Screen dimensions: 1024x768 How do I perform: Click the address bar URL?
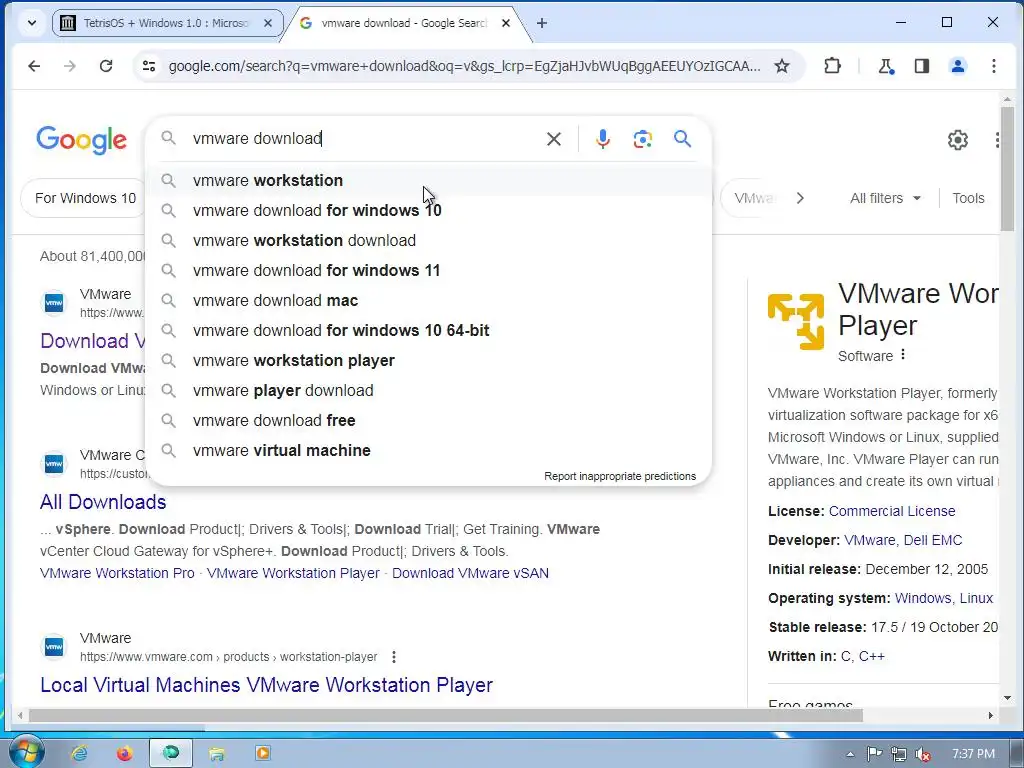(464, 66)
